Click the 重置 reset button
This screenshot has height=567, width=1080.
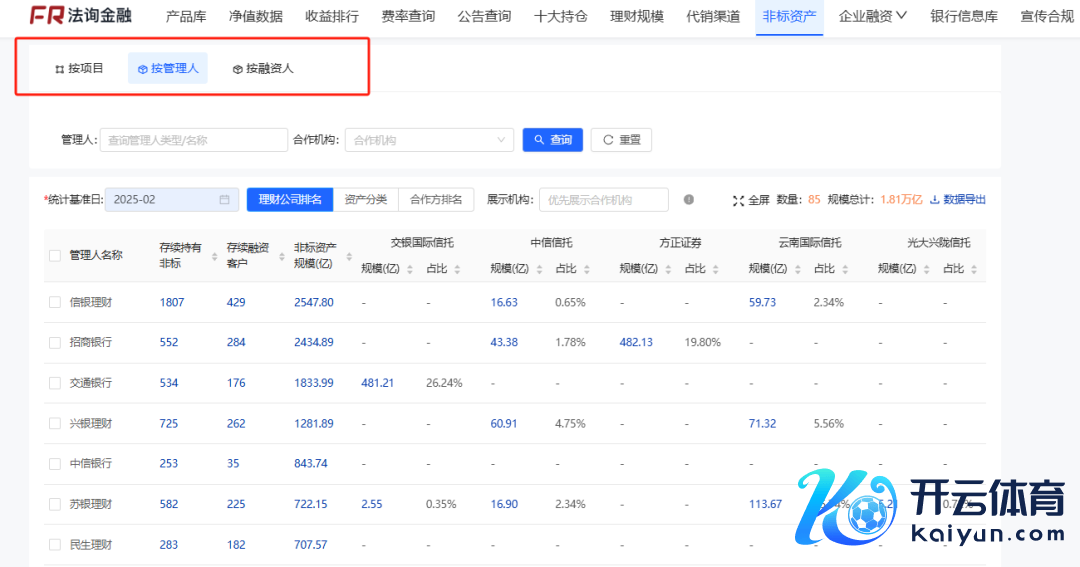[x=621, y=140]
